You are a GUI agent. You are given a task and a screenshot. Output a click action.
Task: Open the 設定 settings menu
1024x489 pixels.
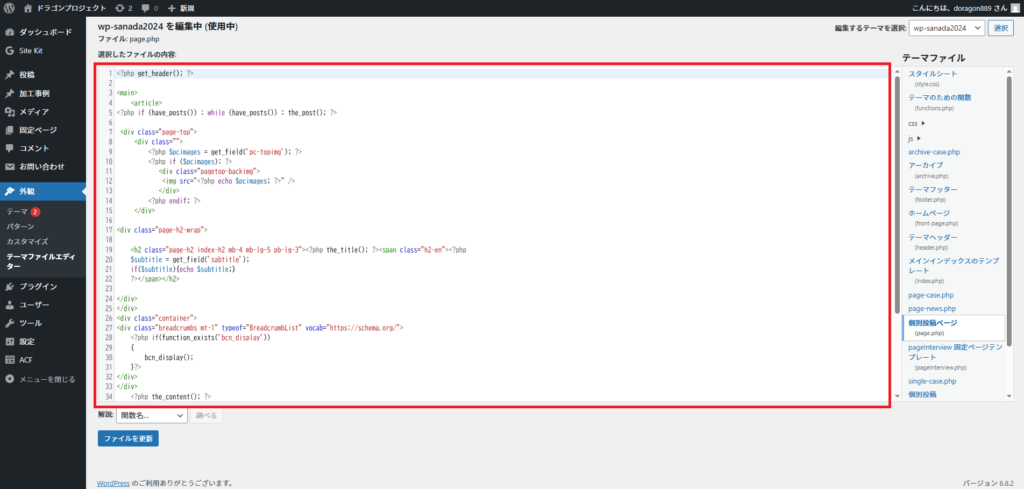coord(27,341)
